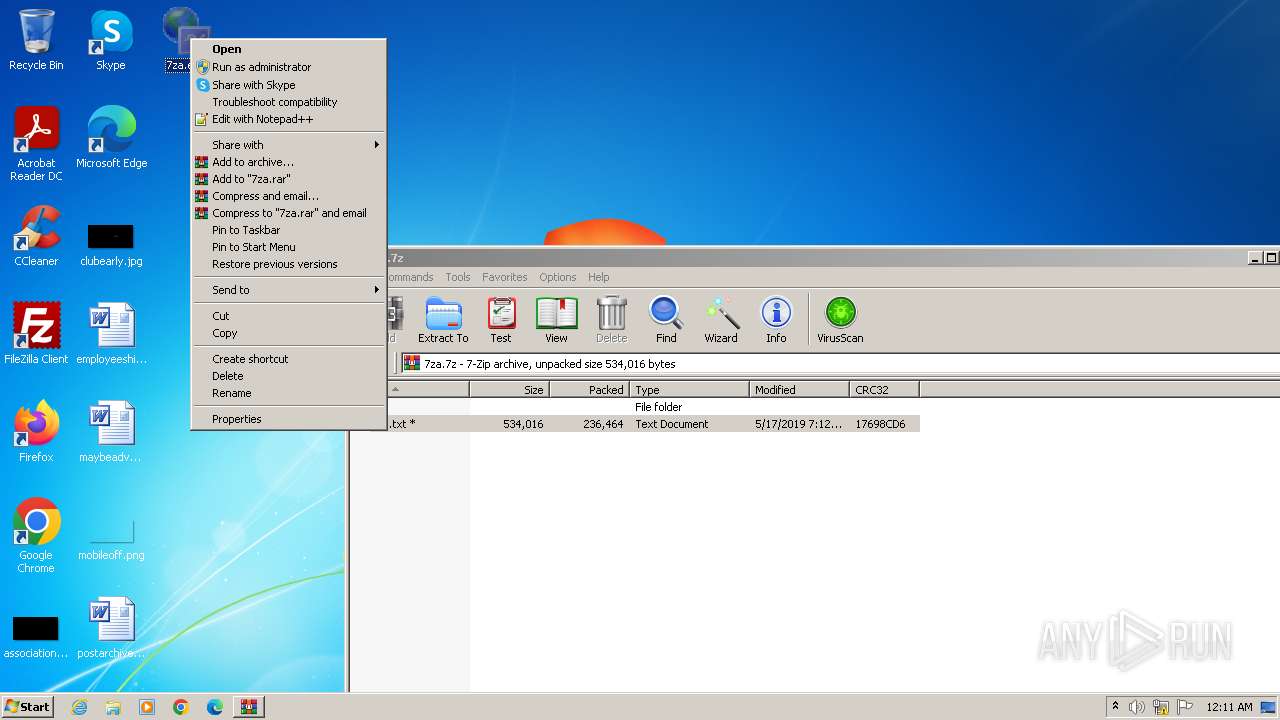Image resolution: width=1280 pixels, height=720 pixels.
Task: Select the postarchive Word document icon
Action: [x=111, y=628]
